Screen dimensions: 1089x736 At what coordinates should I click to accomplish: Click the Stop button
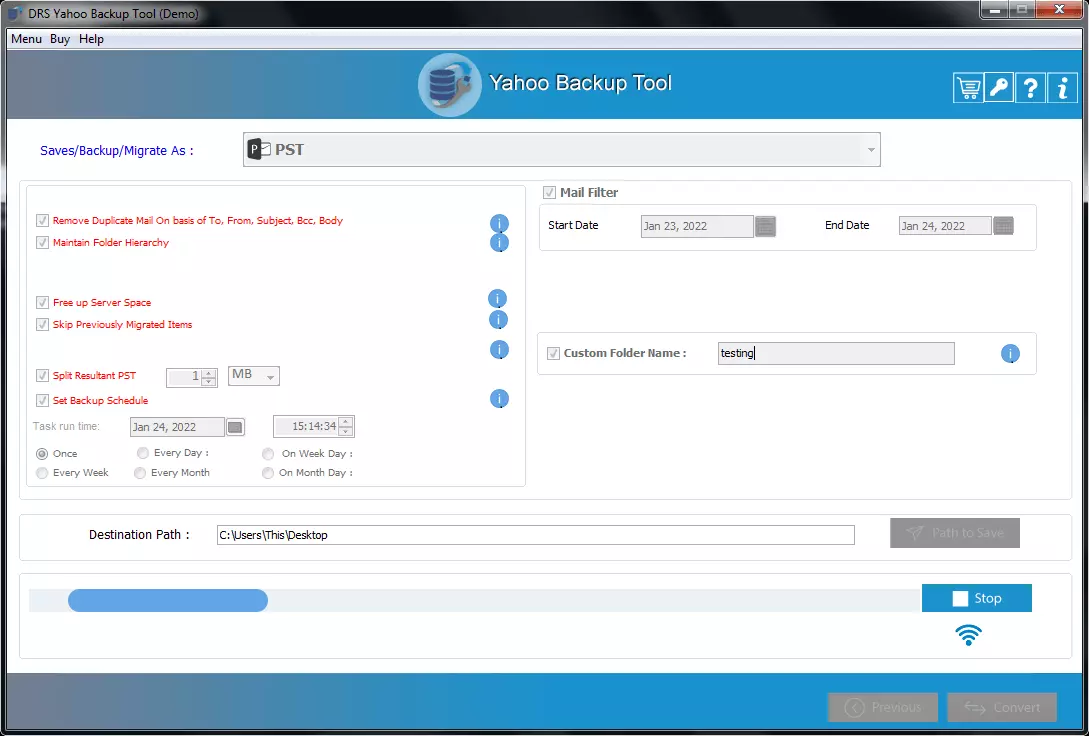point(976,598)
